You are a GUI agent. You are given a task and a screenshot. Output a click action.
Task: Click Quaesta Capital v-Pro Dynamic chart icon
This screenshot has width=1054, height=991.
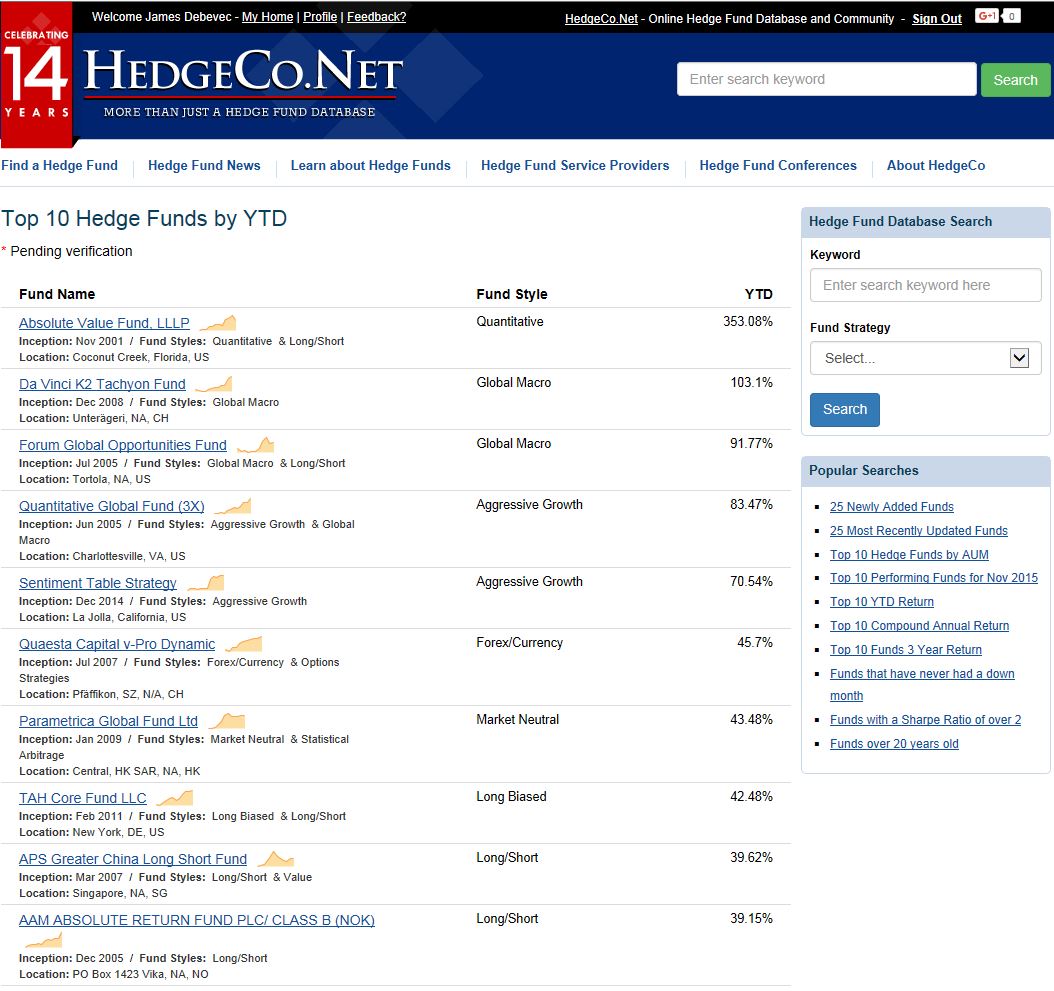click(243, 644)
